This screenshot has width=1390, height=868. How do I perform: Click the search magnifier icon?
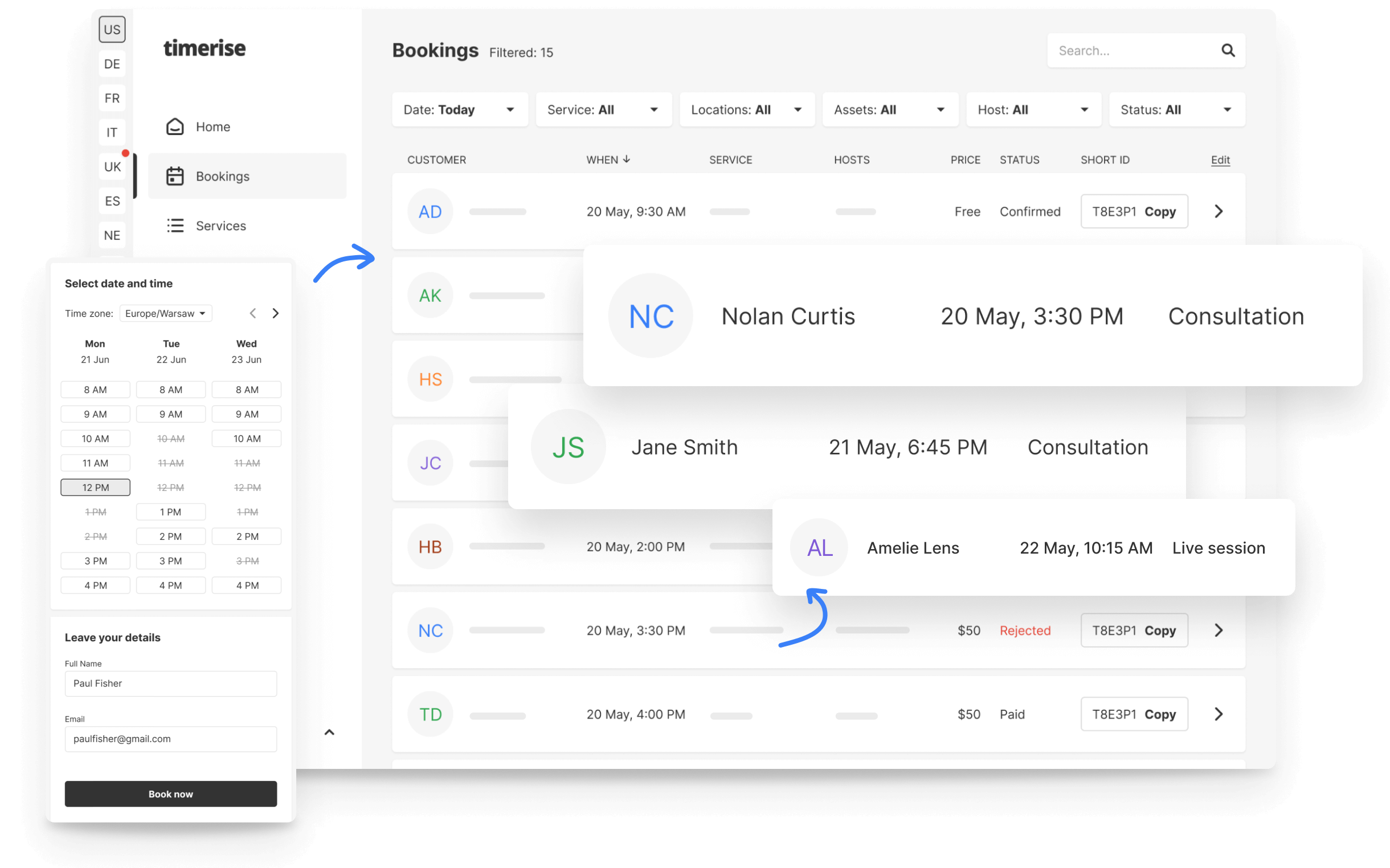point(1227,51)
